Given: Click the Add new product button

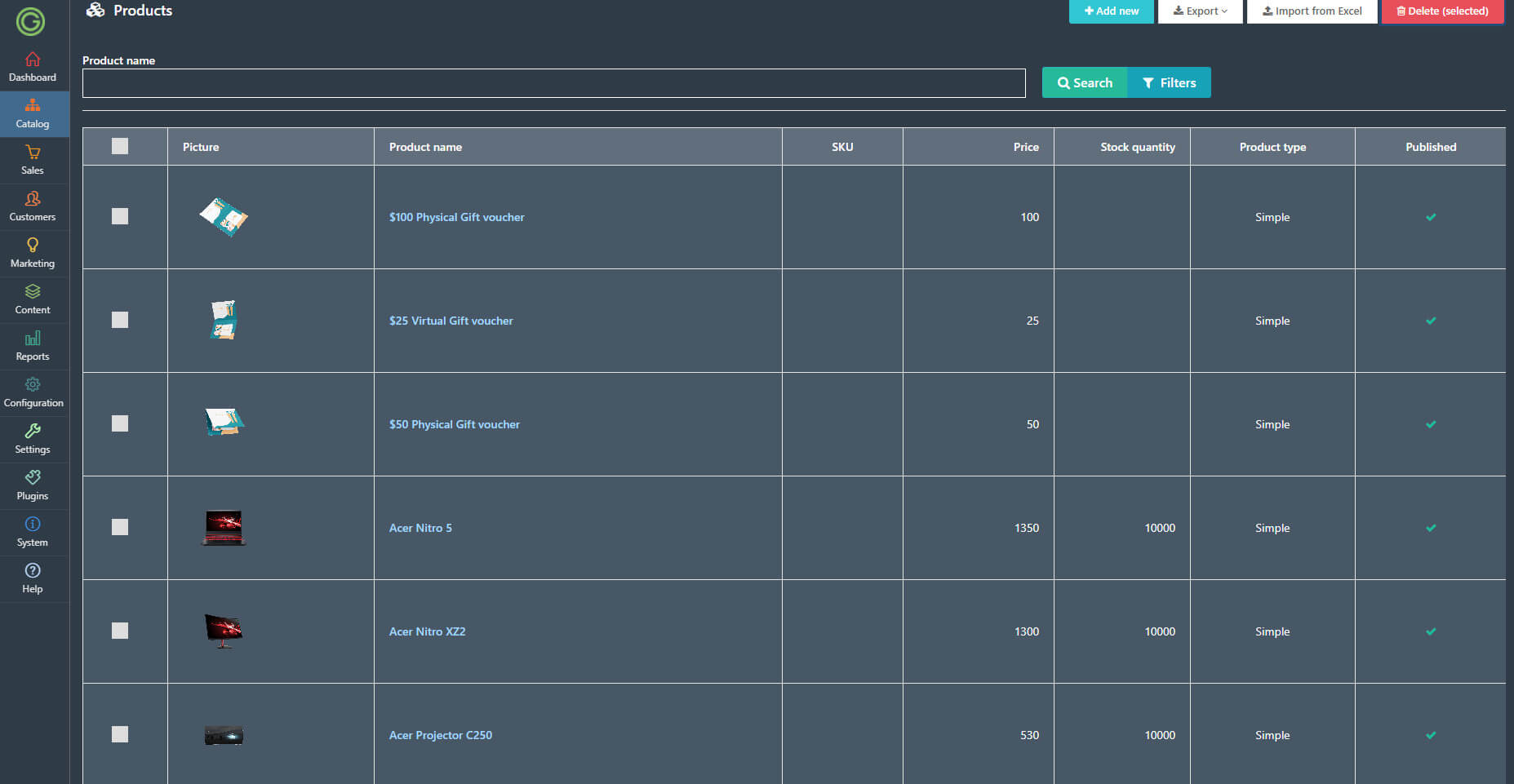Looking at the screenshot, I should click(x=1111, y=11).
